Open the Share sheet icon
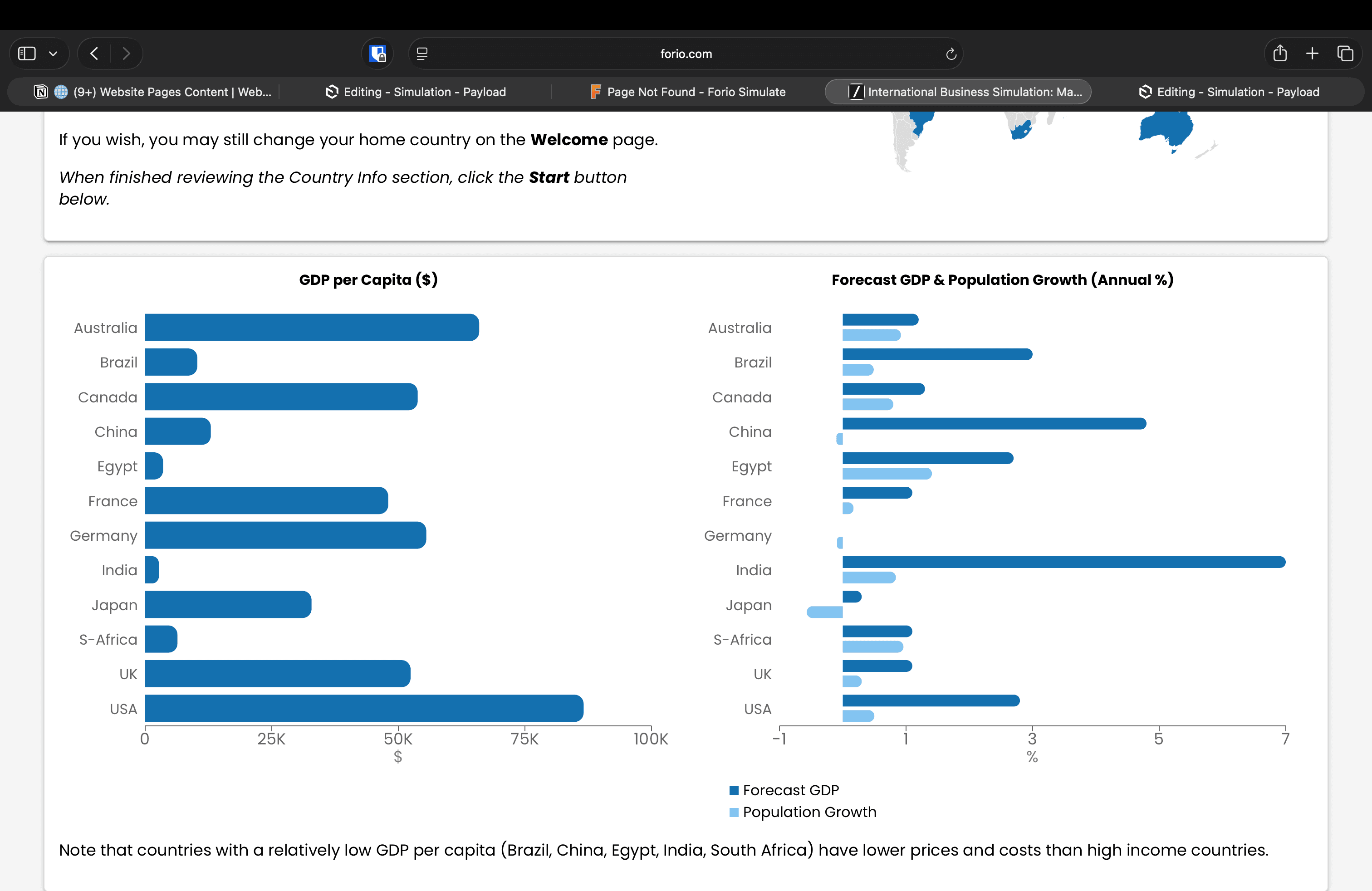Viewport: 1372px width, 891px height. [1280, 54]
